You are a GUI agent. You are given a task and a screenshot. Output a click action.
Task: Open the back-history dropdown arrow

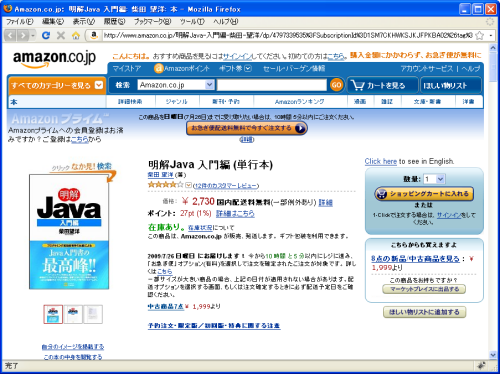click(x=33, y=35)
